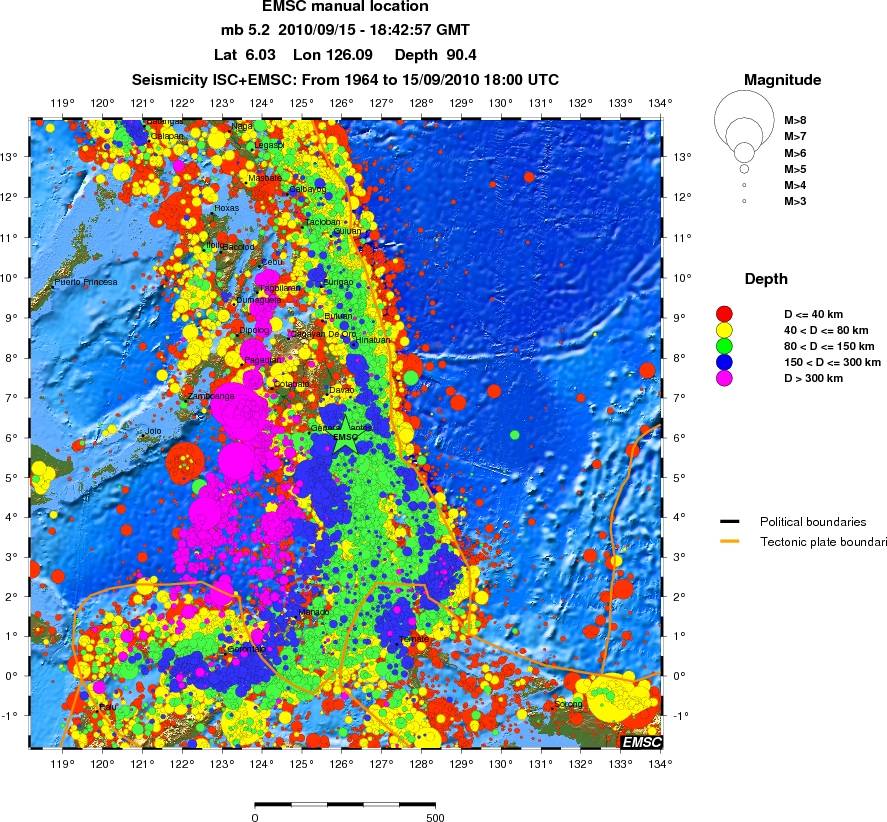
Task: Click the 'Depth' legend heading
Action: click(766, 279)
